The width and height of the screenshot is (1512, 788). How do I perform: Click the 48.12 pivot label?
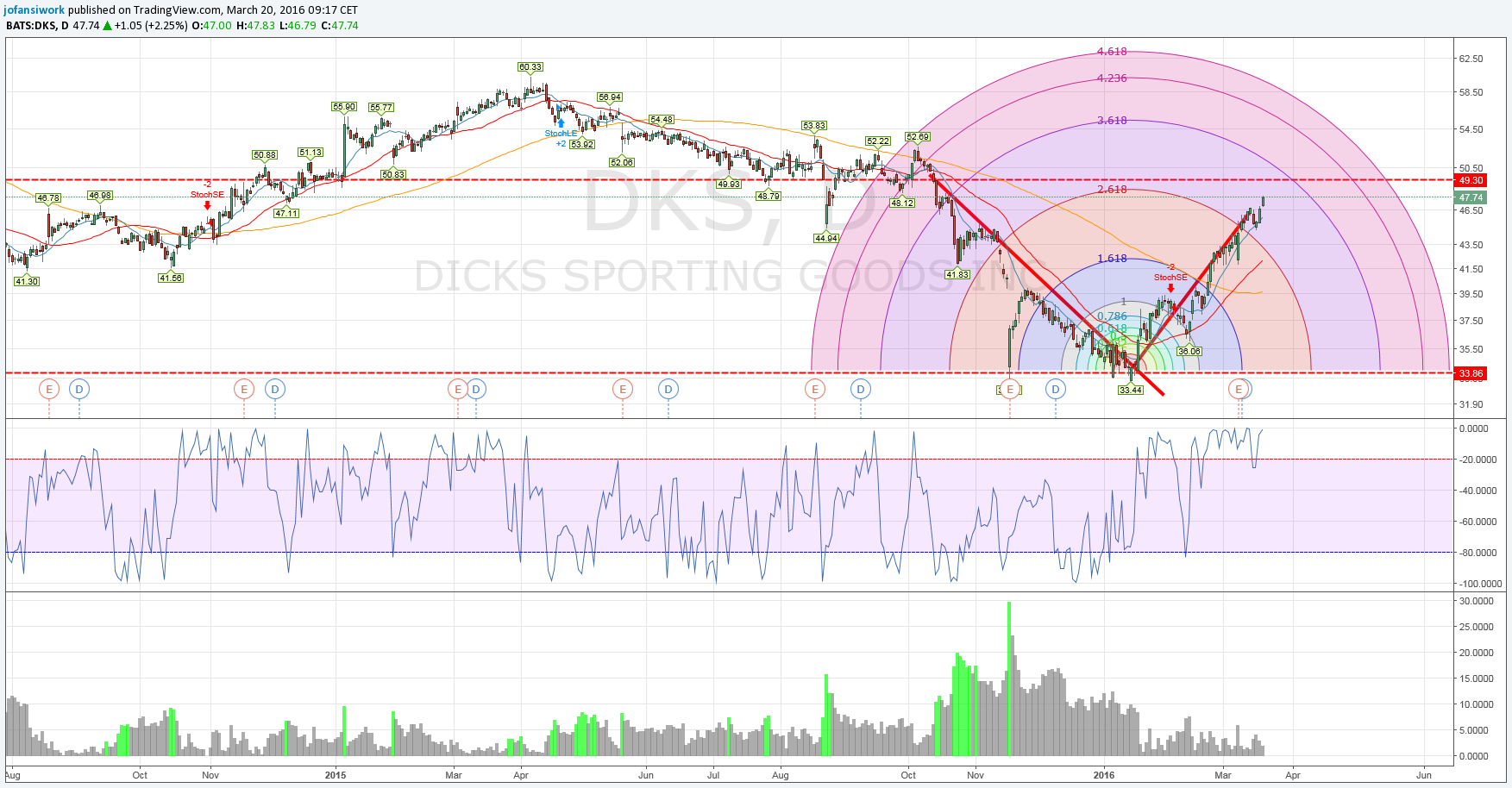[902, 203]
